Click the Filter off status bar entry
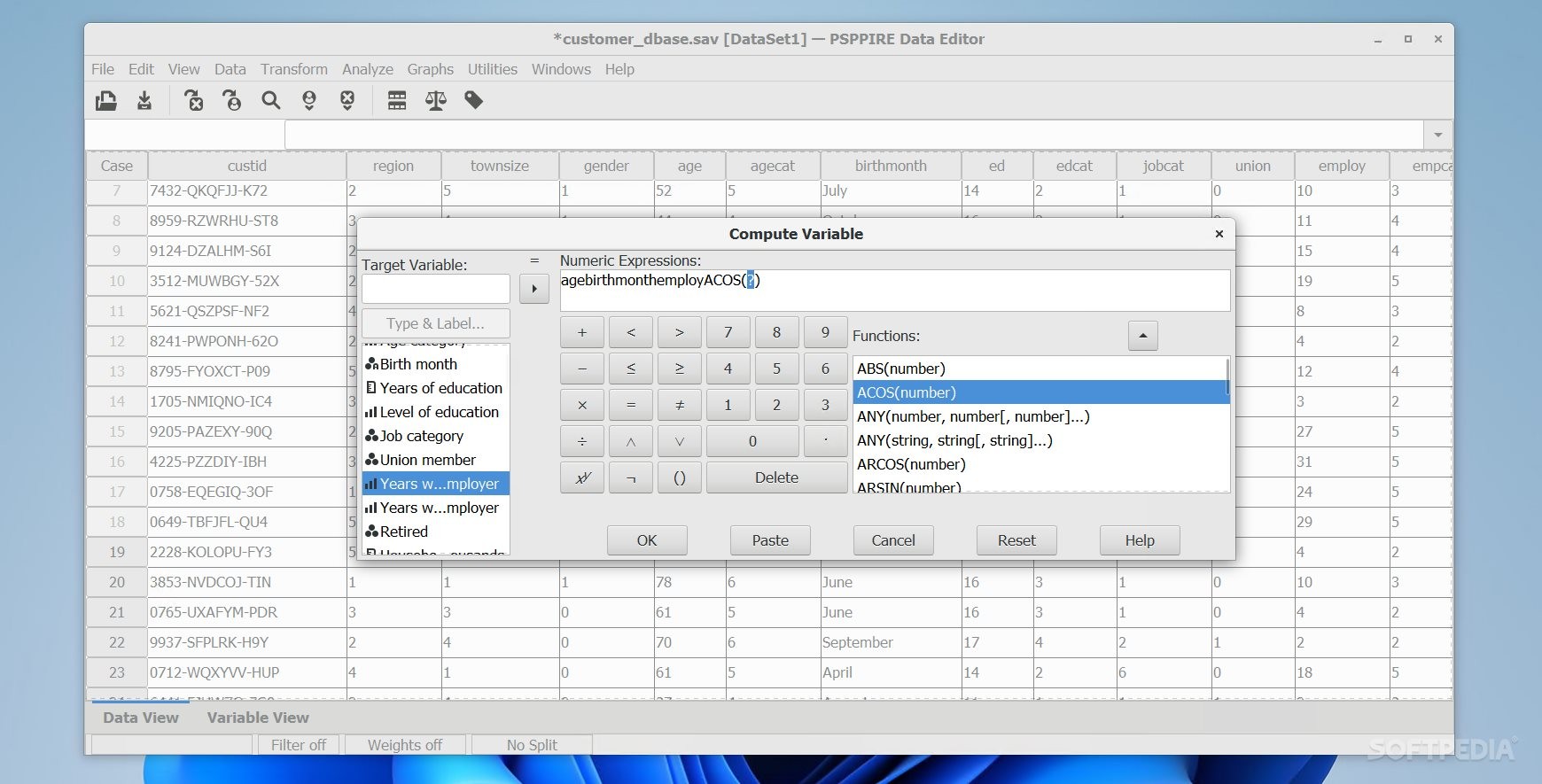Viewport: 1542px width, 784px height. tap(298, 745)
